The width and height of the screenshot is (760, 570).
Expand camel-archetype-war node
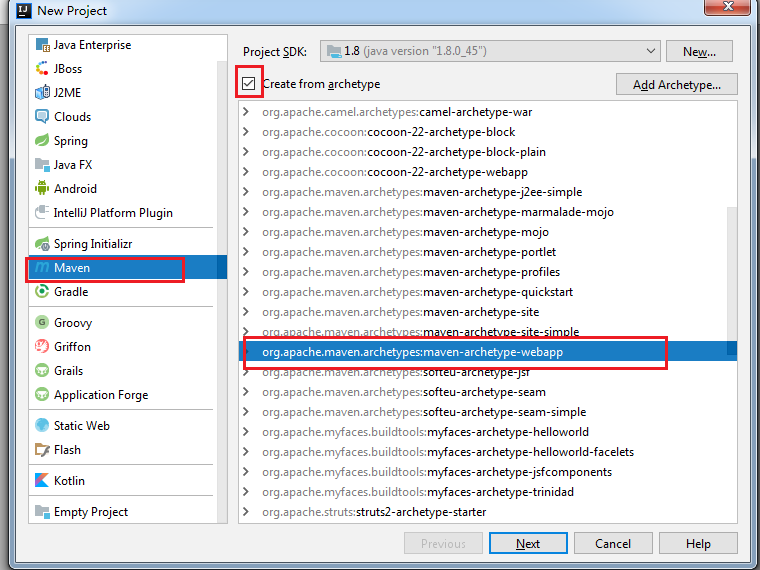(246, 112)
